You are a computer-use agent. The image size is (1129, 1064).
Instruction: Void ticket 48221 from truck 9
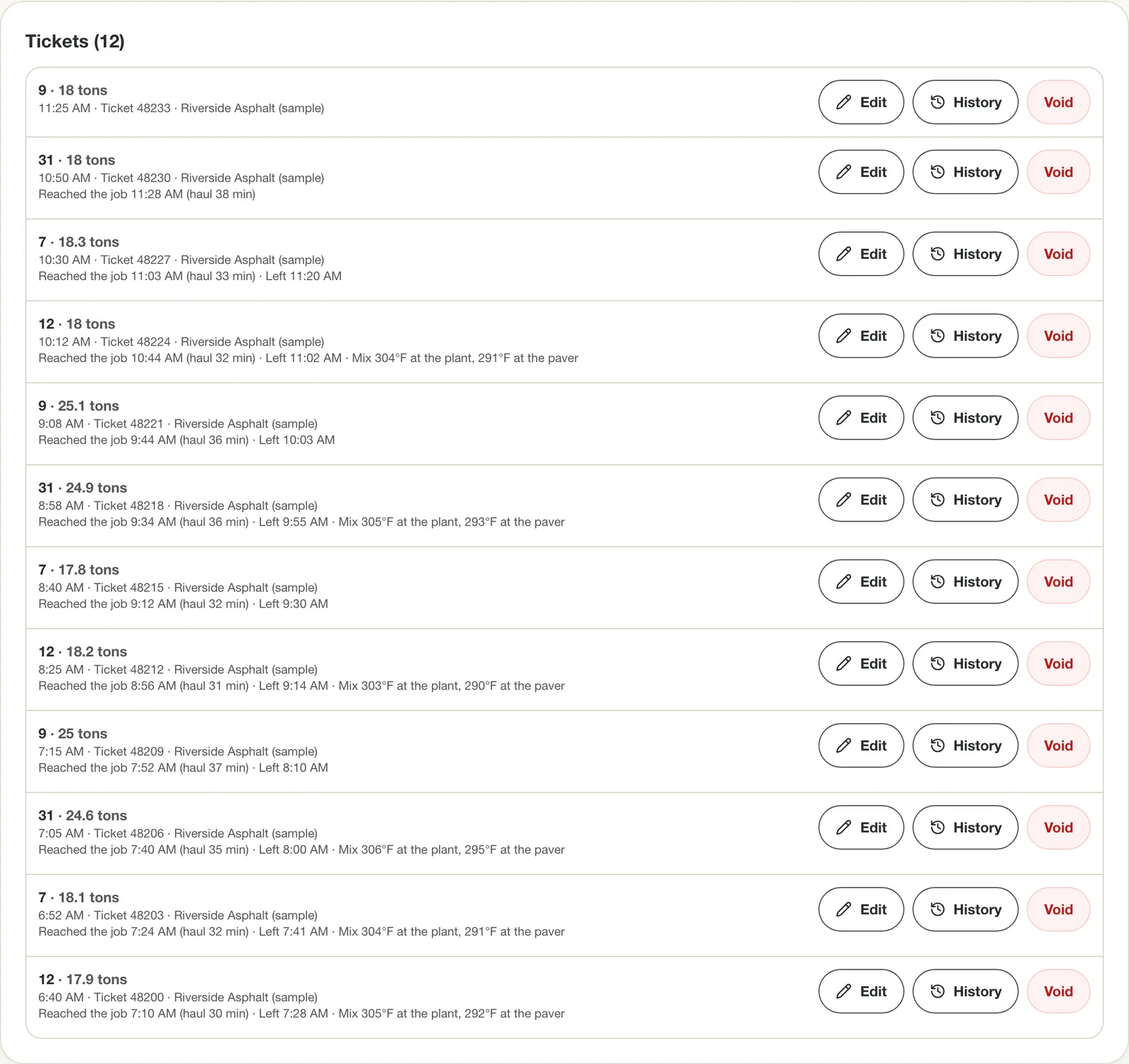click(1058, 418)
